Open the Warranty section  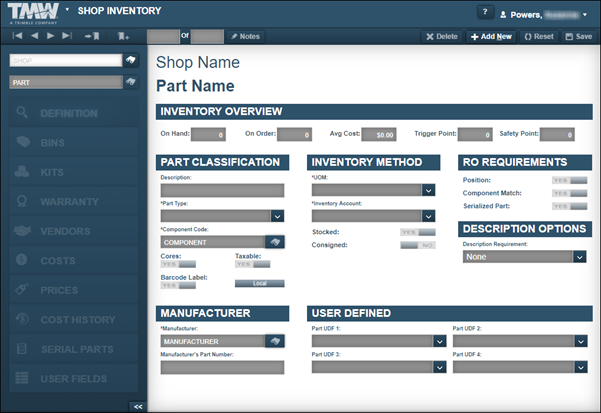click(x=74, y=202)
